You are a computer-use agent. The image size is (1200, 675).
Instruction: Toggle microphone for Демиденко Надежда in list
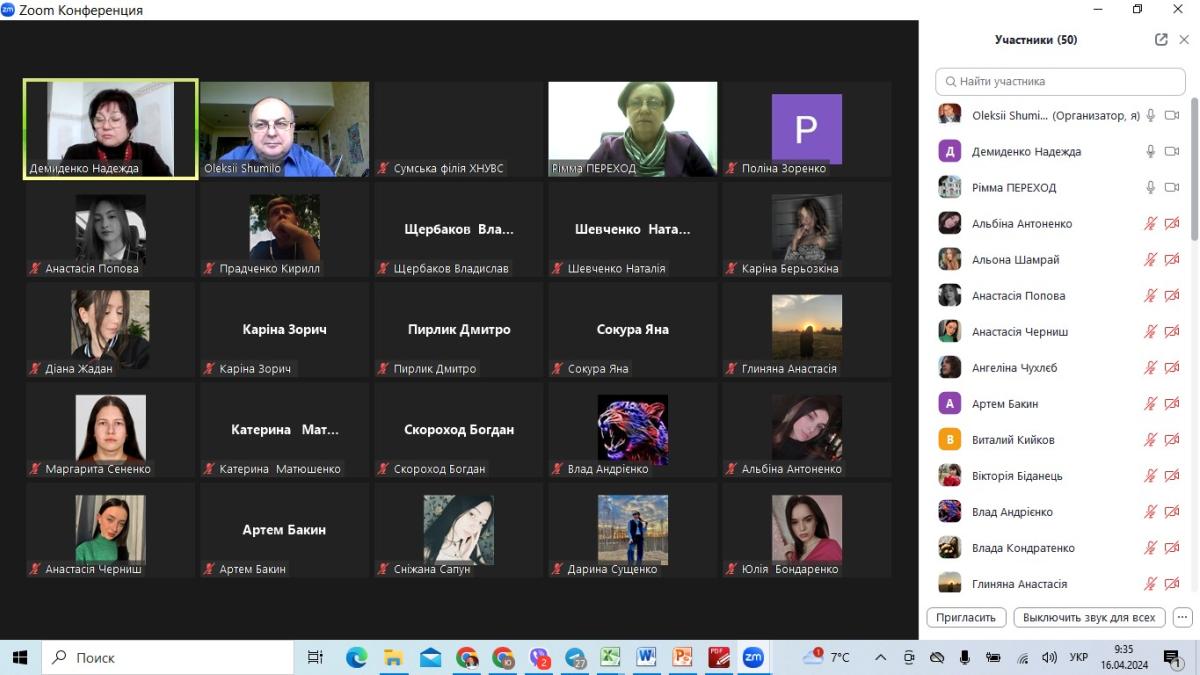pos(1151,152)
